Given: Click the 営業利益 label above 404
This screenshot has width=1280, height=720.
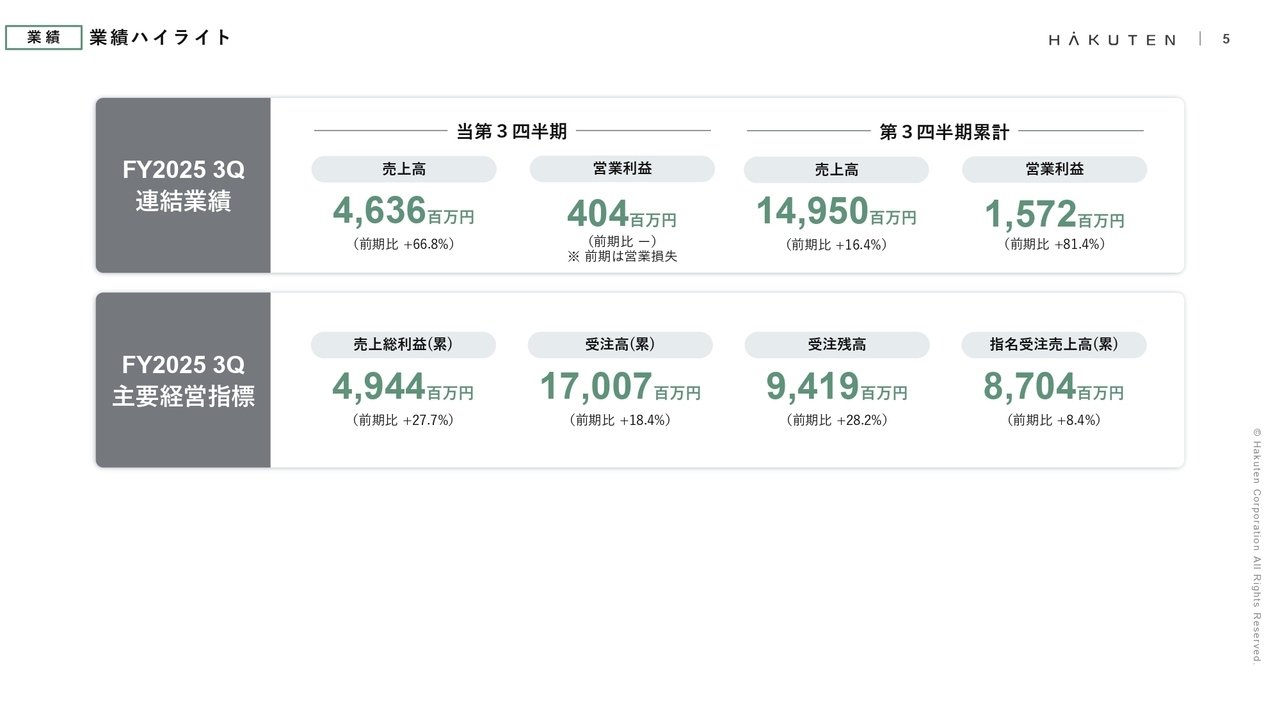Looking at the screenshot, I should [621, 169].
